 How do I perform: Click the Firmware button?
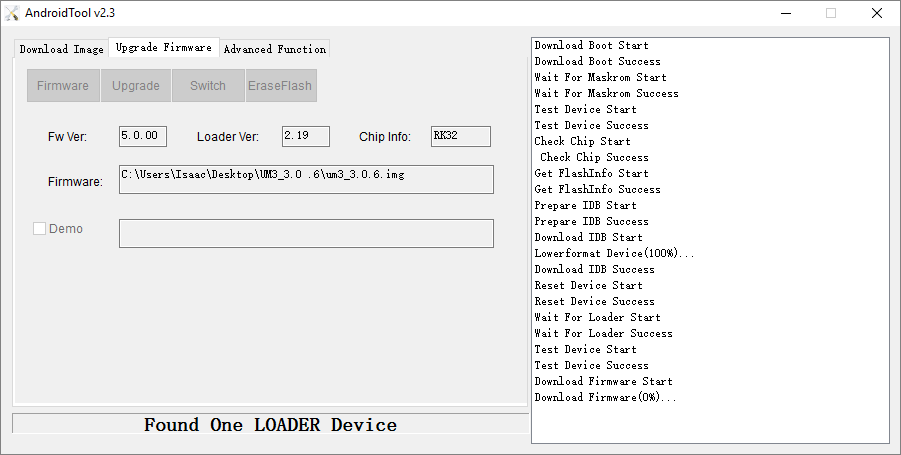[x=63, y=86]
